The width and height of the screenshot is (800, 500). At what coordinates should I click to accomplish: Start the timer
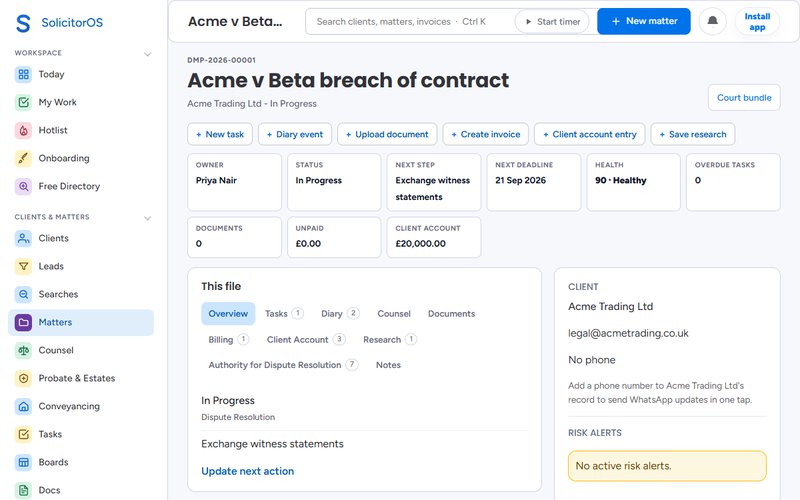(x=552, y=22)
